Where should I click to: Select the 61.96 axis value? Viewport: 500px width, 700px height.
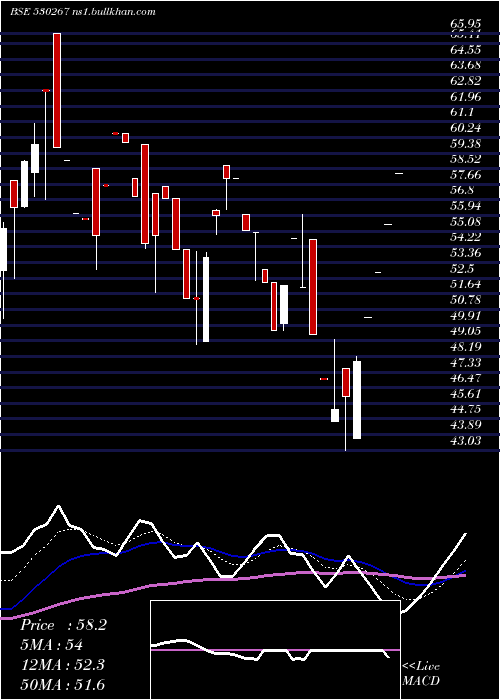click(466, 96)
